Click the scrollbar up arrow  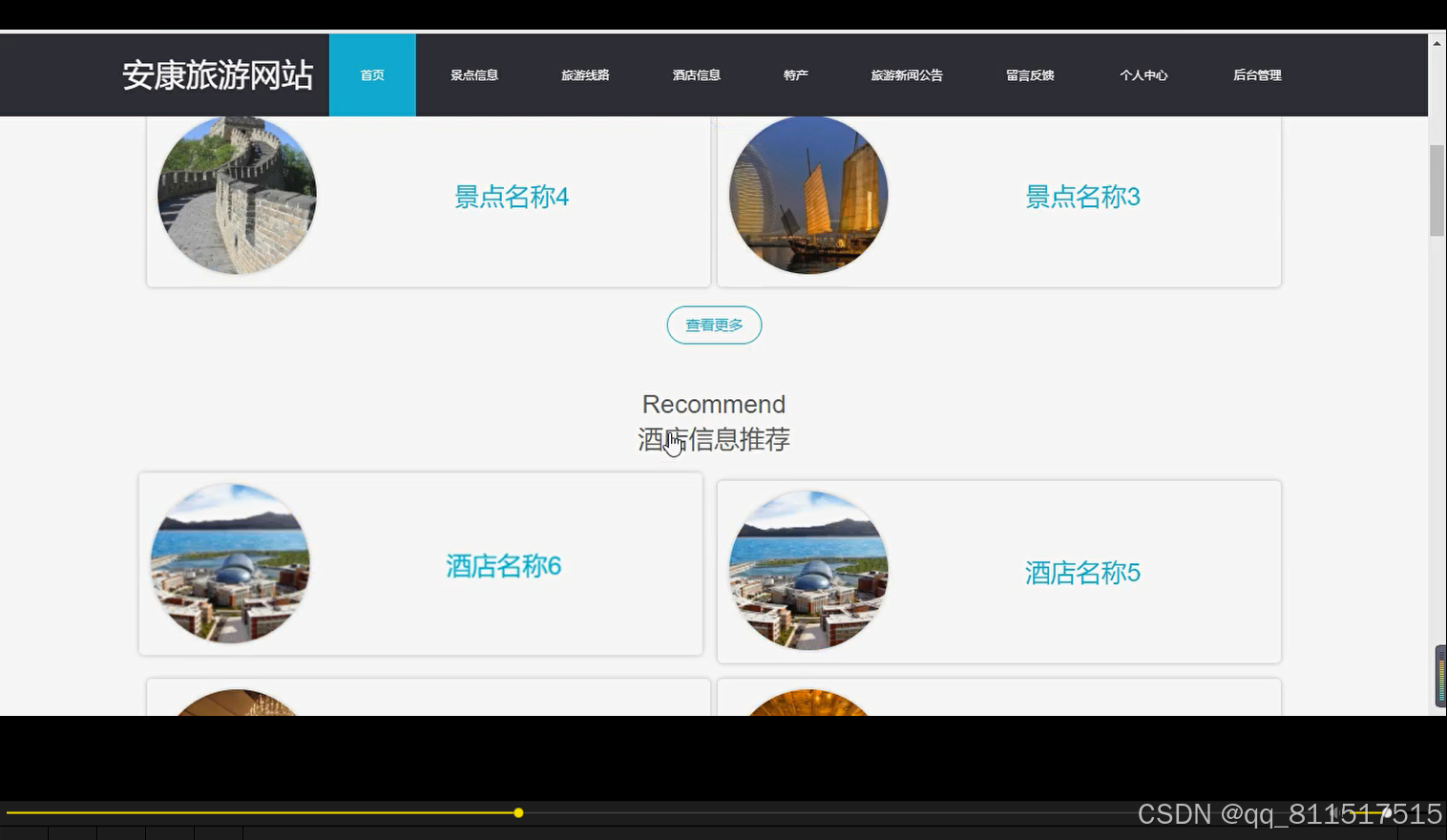[x=1436, y=42]
